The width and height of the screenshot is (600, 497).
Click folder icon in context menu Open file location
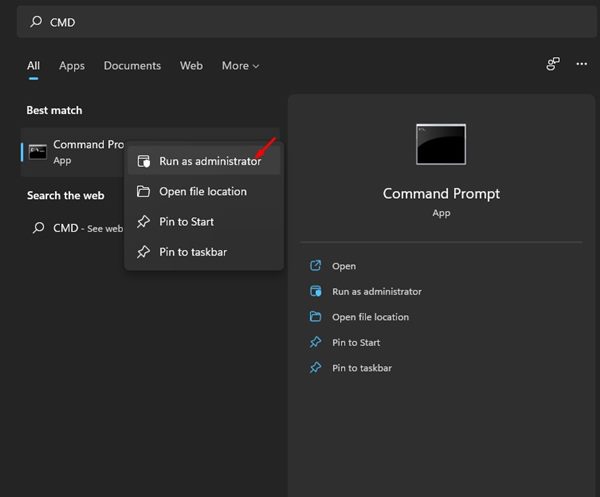click(x=143, y=191)
